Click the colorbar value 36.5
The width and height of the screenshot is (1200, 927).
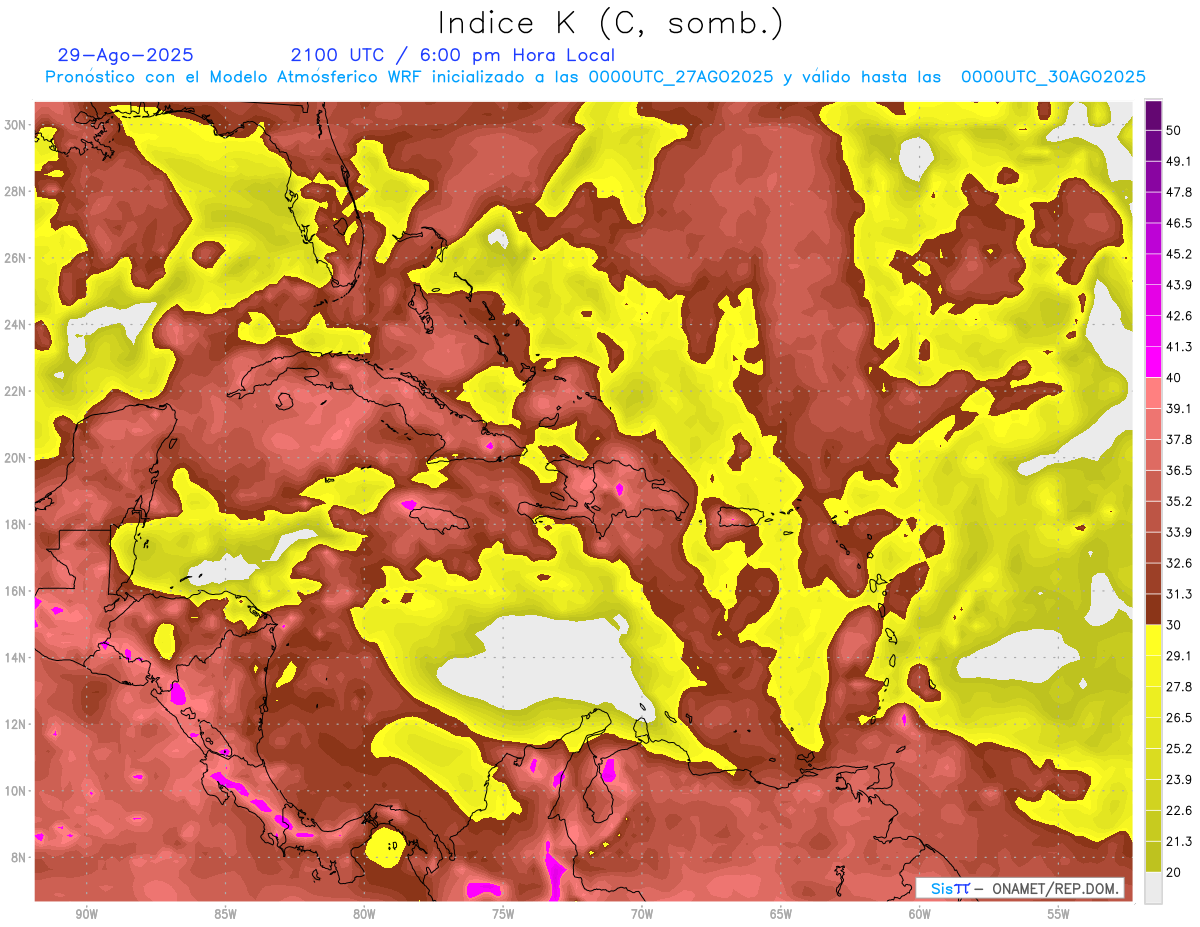click(x=1179, y=470)
